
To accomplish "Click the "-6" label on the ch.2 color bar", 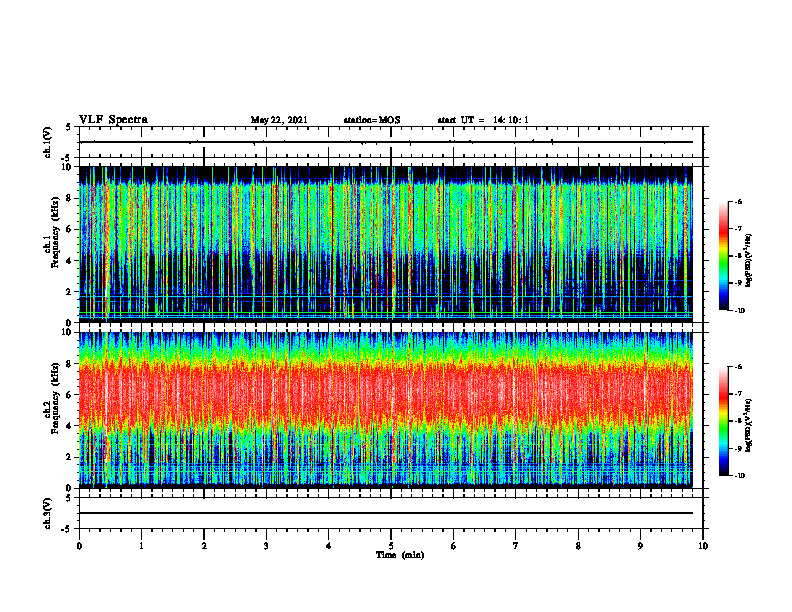I will click(x=738, y=367).
